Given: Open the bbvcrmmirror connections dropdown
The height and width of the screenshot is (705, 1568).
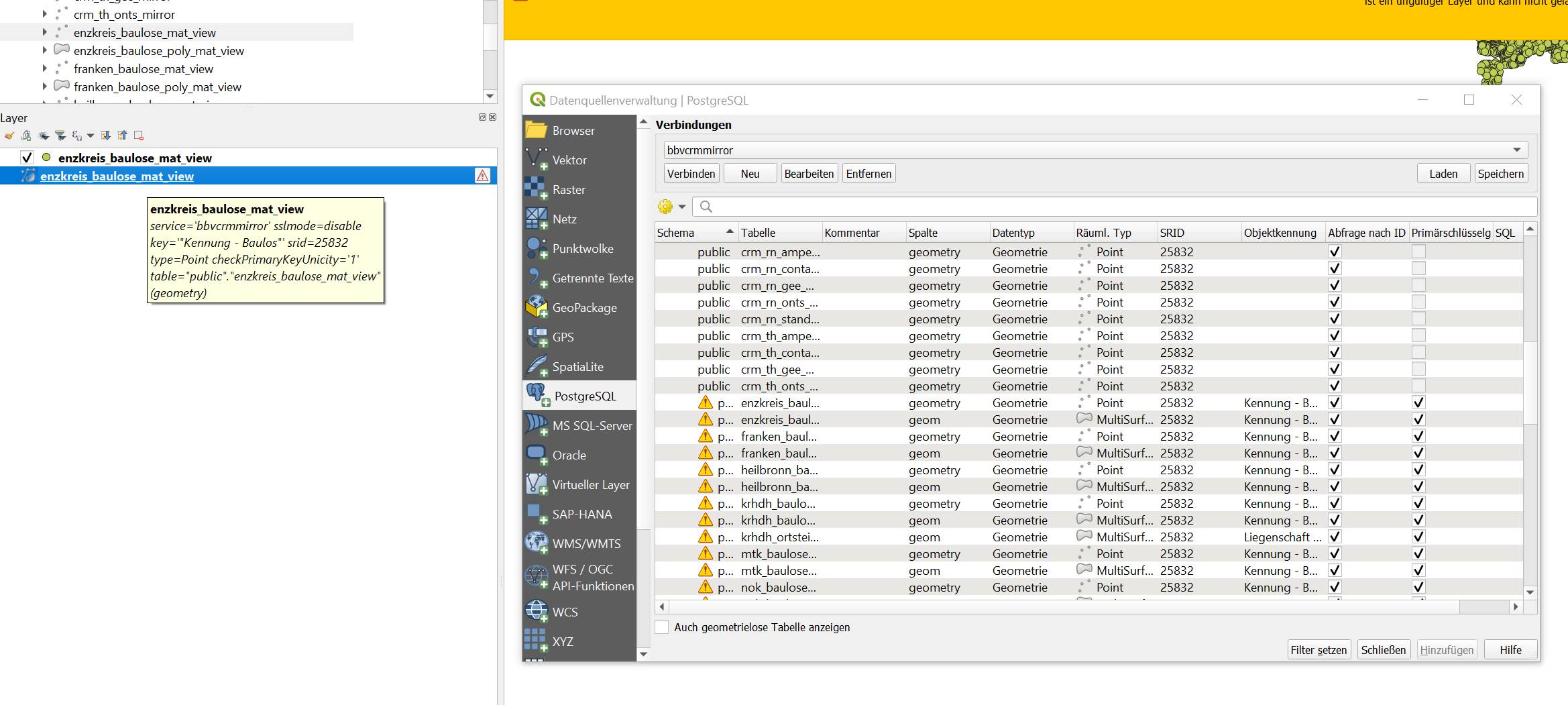Looking at the screenshot, I should pos(1516,150).
